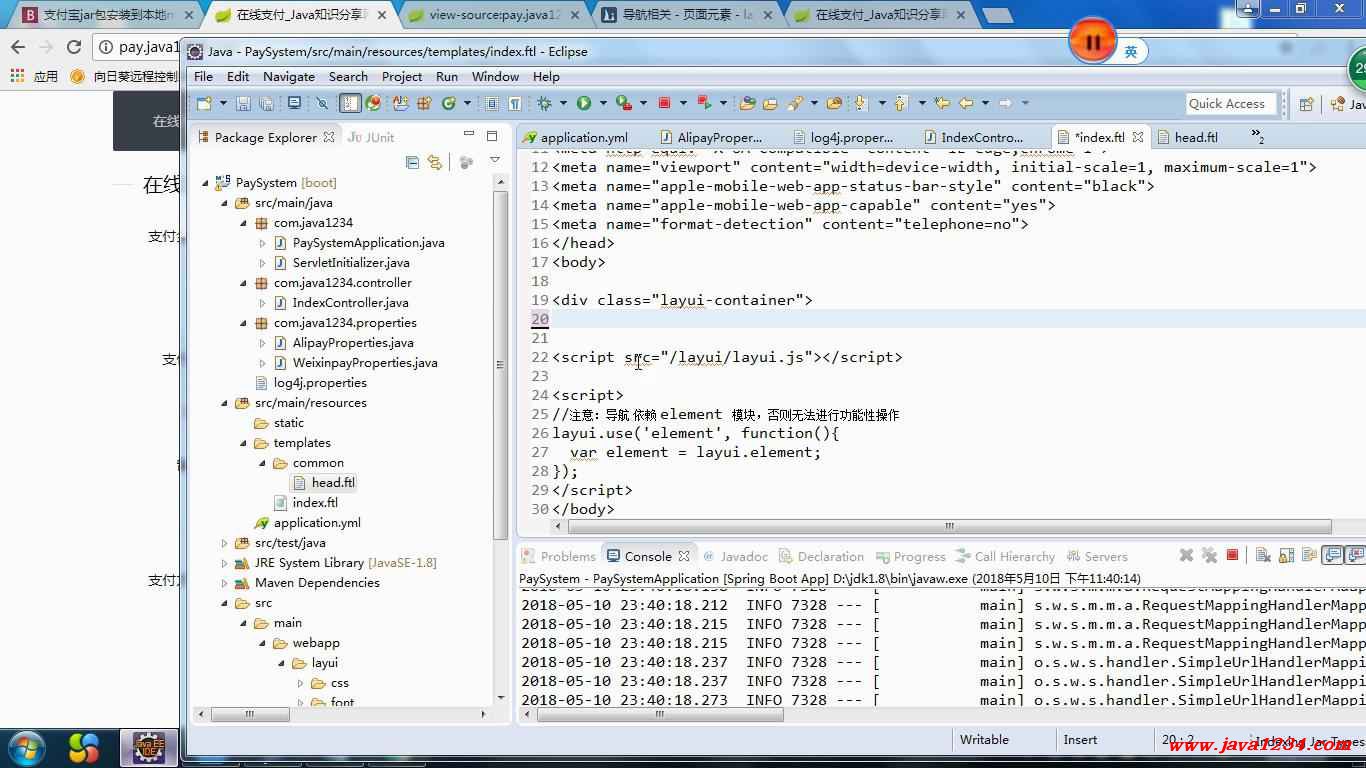Expand Maven Dependencies node
The height and width of the screenshot is (768, 1366).
[x=225, y=583]
